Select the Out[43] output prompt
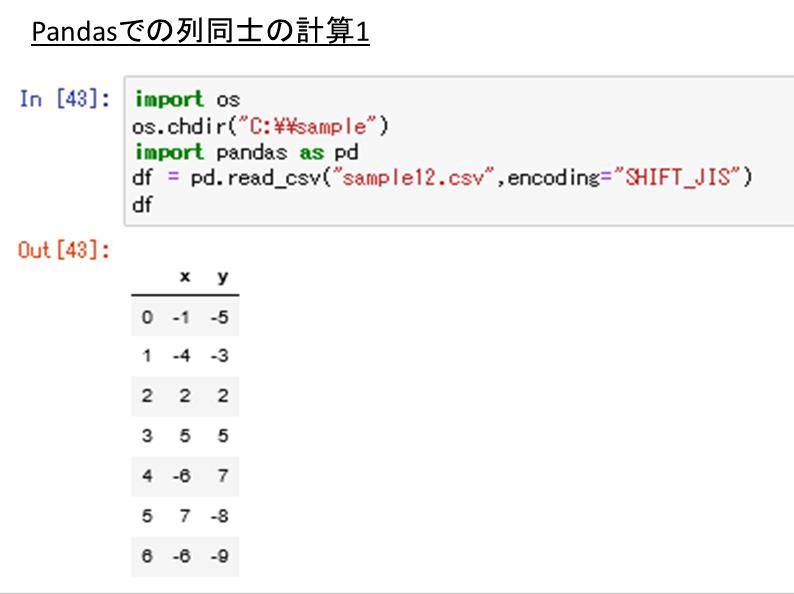This screenshot has width=794, height=594. tap(64, 250)
